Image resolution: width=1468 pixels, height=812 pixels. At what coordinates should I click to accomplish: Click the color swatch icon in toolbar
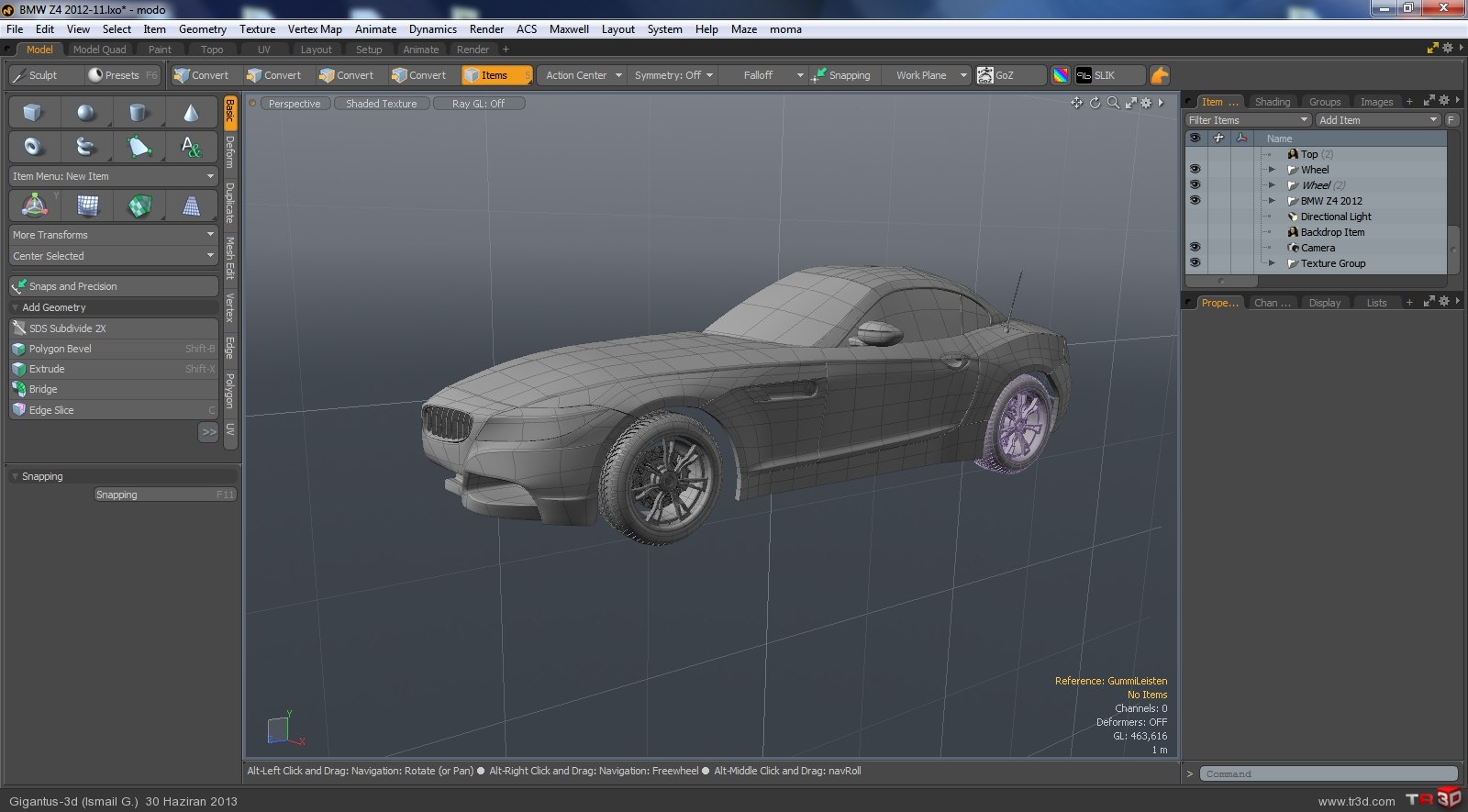[1061, 75]
